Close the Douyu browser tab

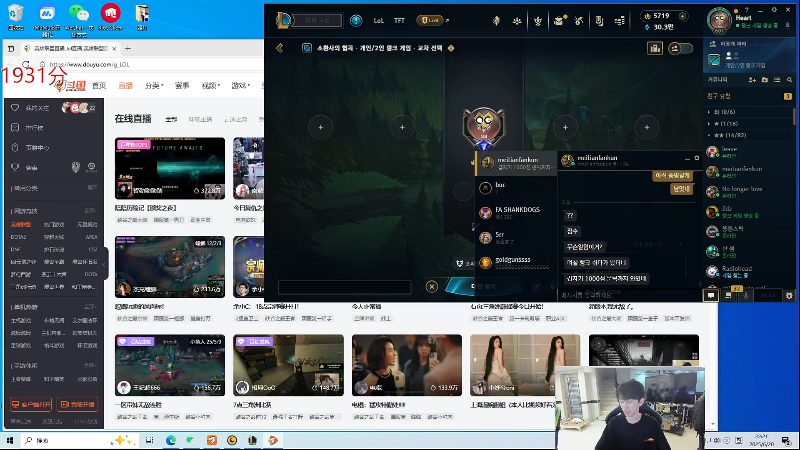click(x=114, y=48)
